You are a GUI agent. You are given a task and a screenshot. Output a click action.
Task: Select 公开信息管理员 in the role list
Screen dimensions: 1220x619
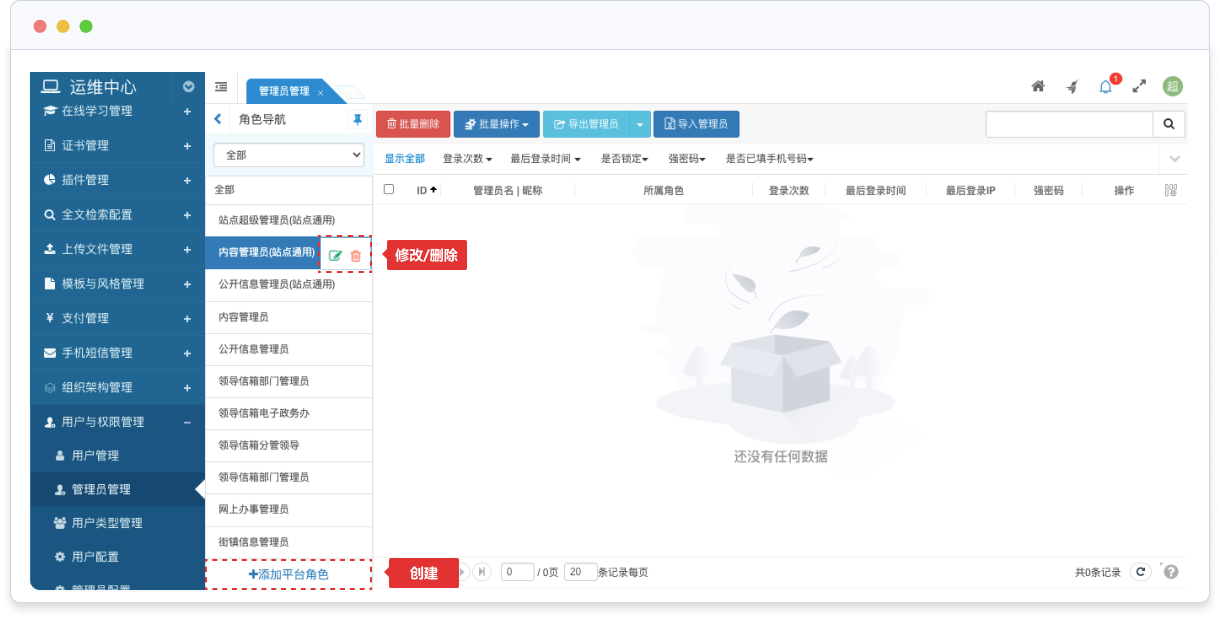254,349
